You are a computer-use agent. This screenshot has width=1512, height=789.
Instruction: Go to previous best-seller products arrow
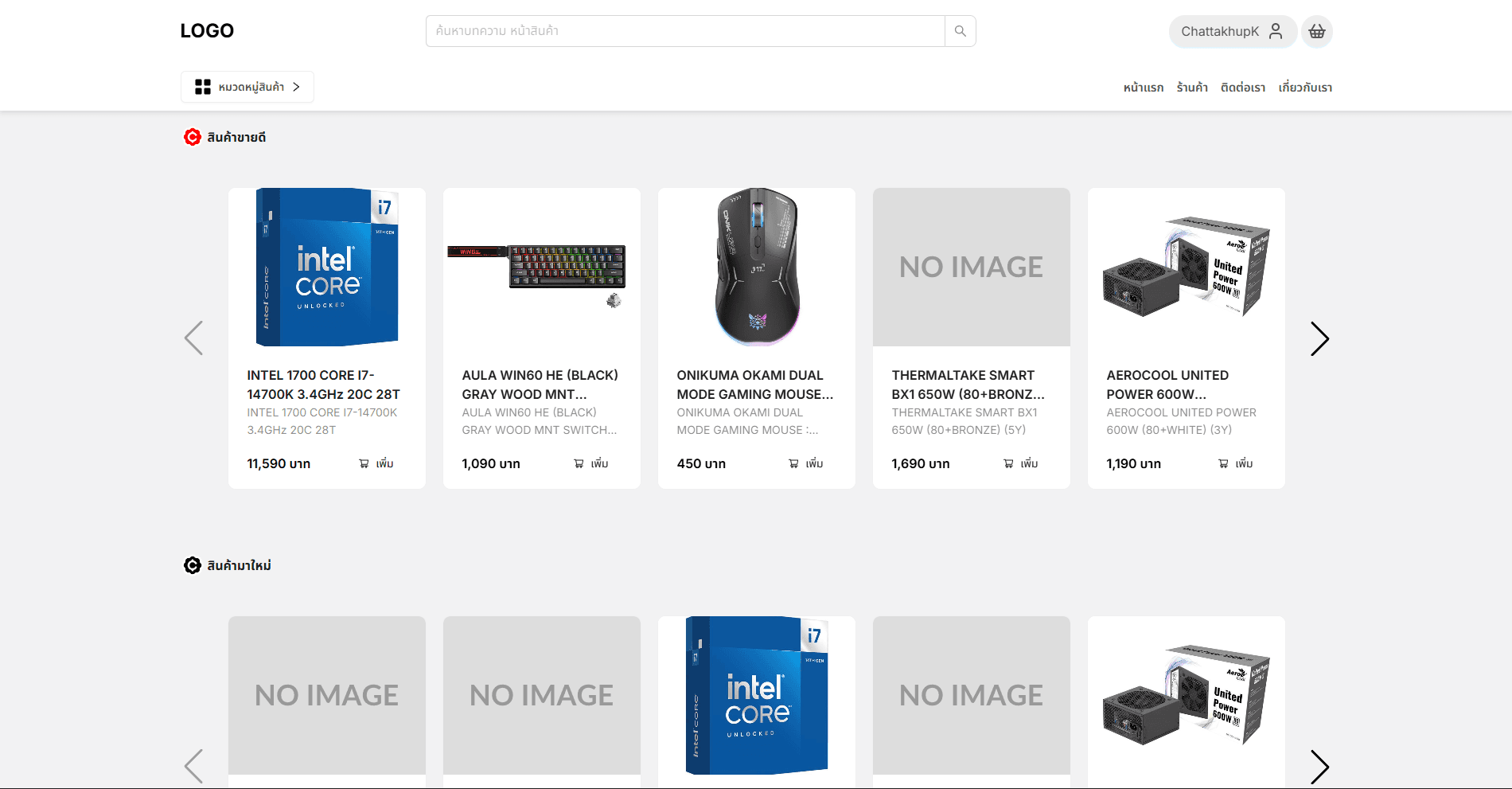pos(193,338)
